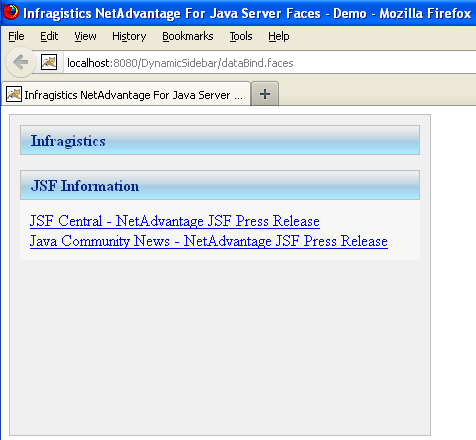This screenshot has width=476, height=440.
Task: Open Java Community News press release link
Action: click(x=209, y=241)
